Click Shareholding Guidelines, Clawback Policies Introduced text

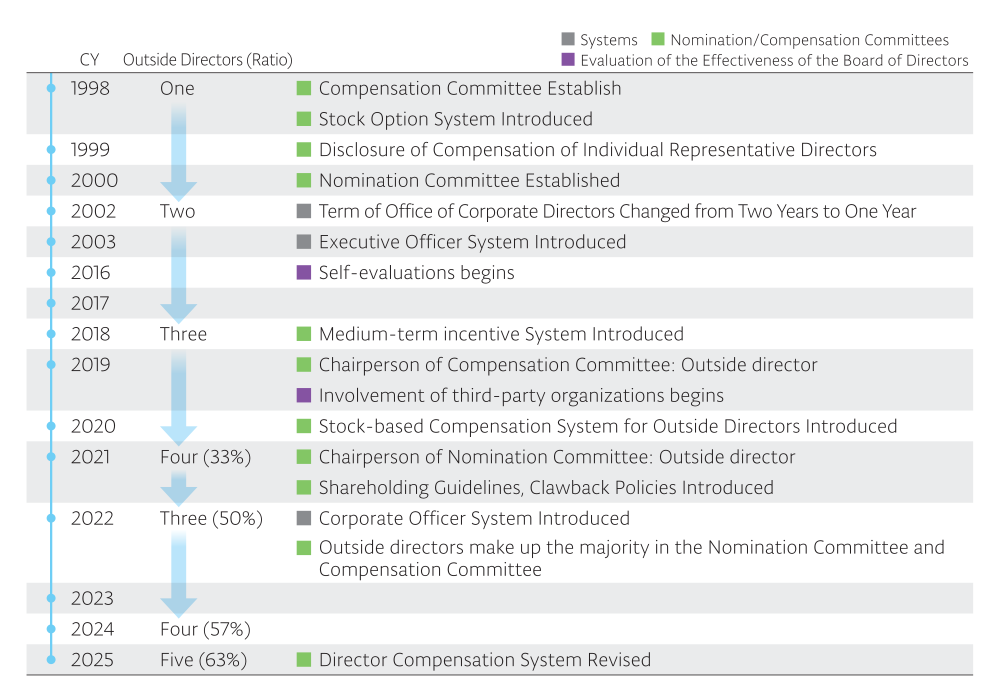(x=546, y=488)
